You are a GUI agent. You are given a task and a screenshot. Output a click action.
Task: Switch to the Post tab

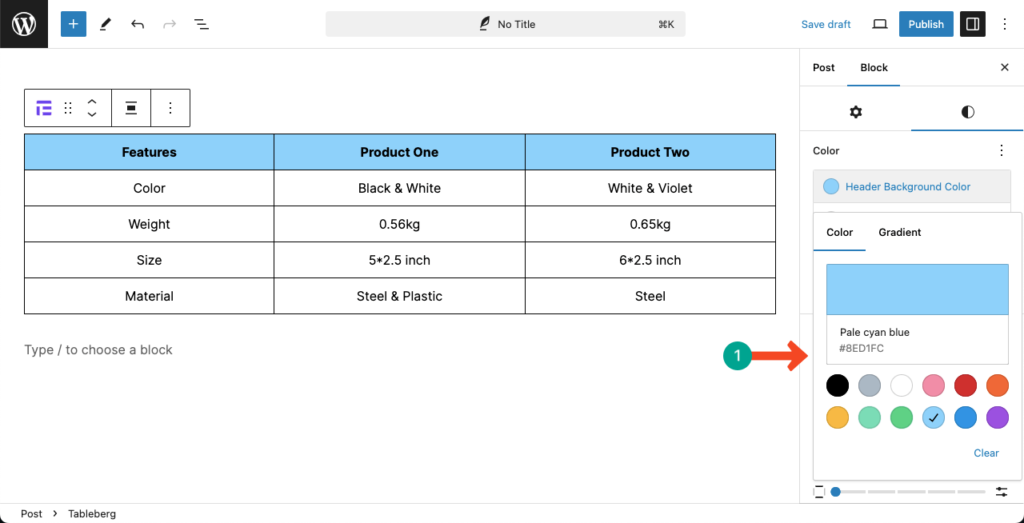coord(824,67)
